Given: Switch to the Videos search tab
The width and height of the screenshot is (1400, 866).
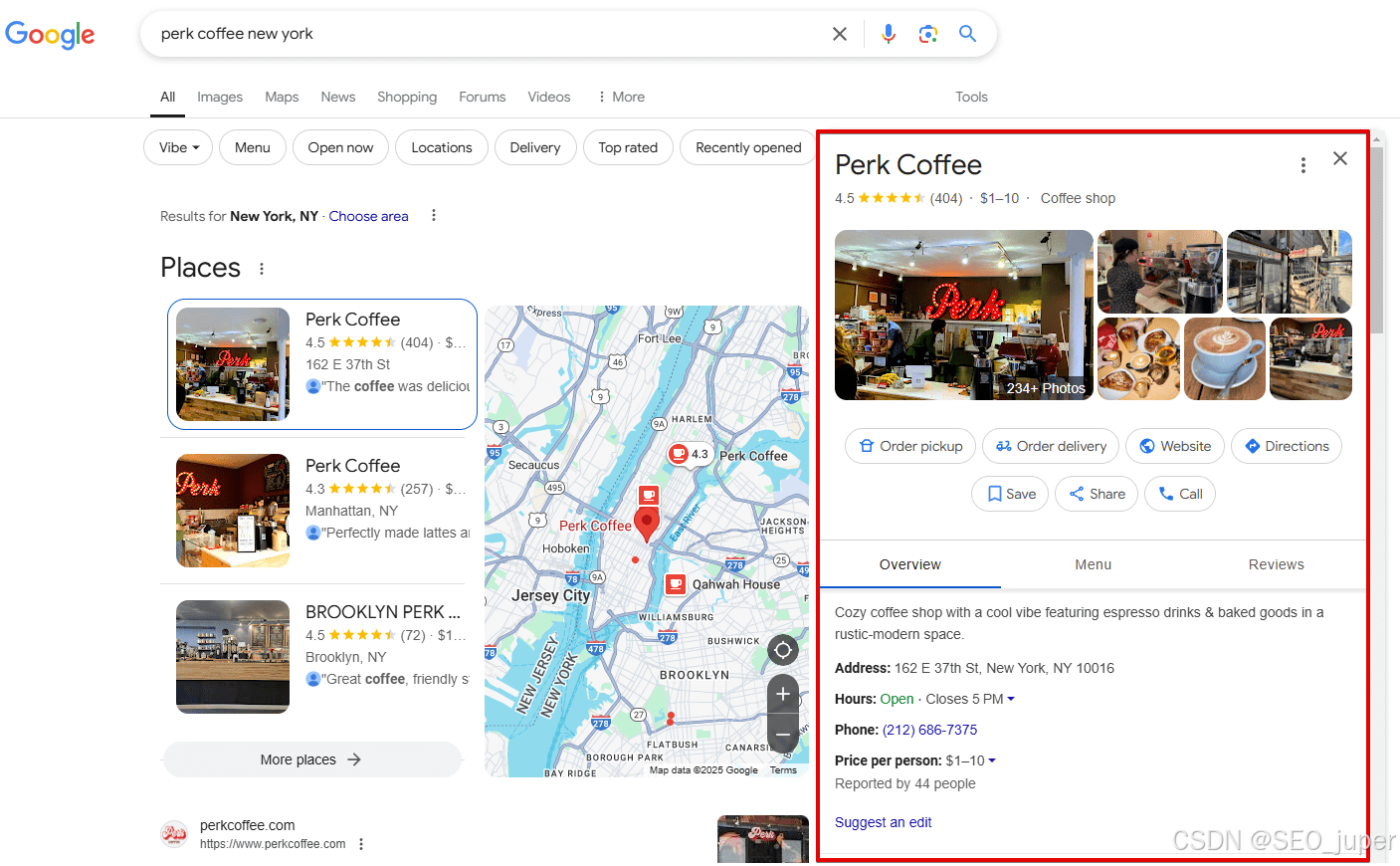Looking at the screenshot, I should pos(549,97).
